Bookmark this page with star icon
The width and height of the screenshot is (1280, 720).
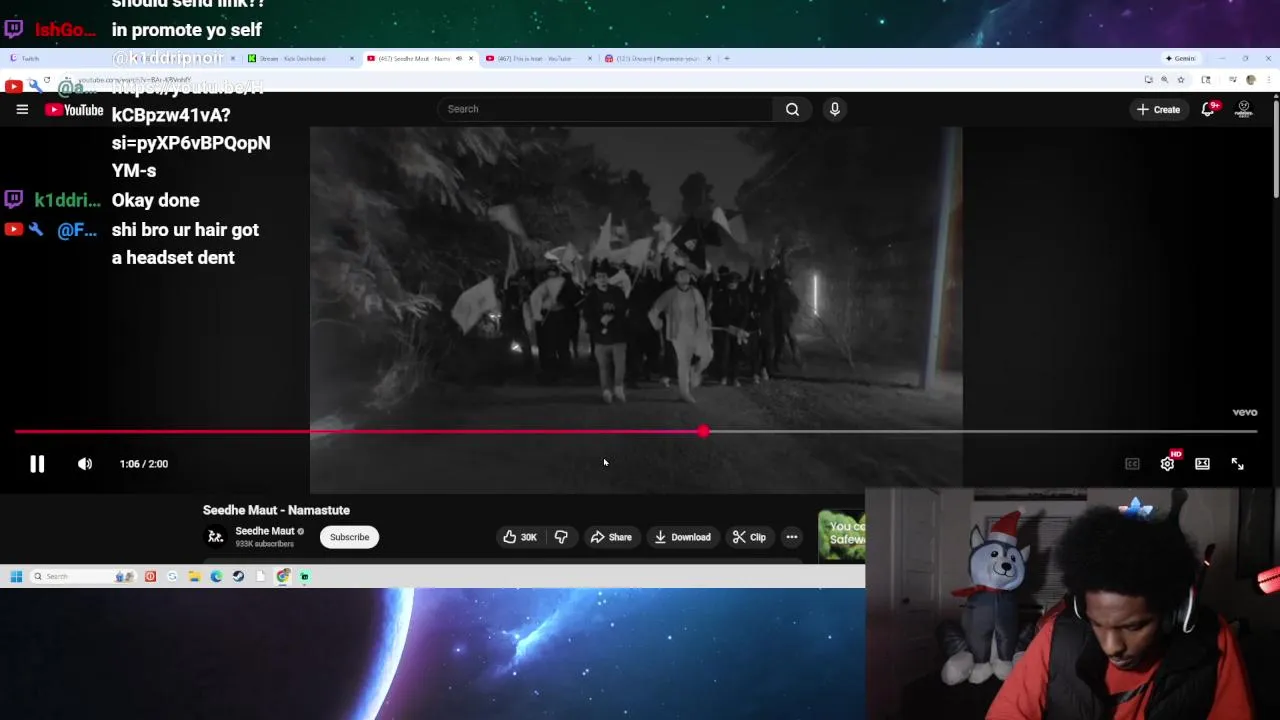[1180, 80]
